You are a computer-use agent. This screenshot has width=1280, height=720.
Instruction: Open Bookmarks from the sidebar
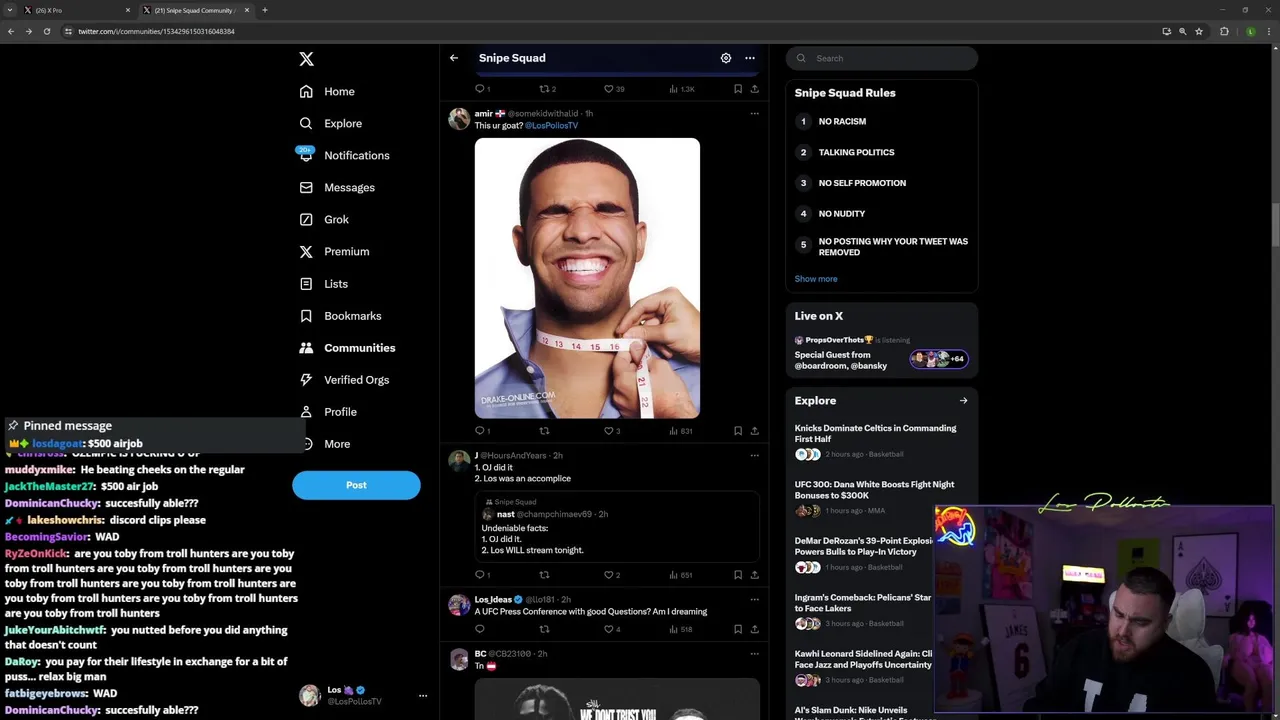(x=340, y=315)
